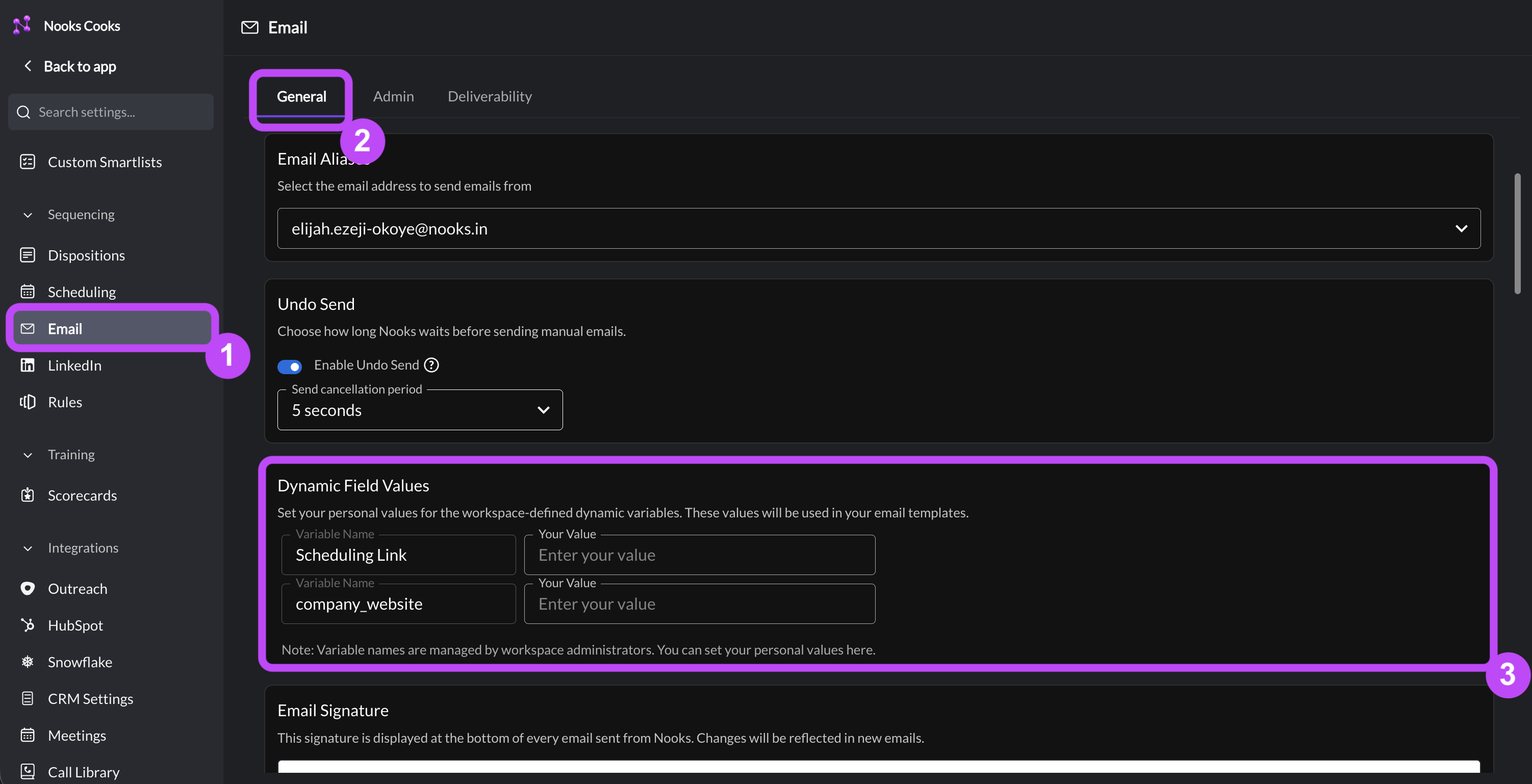Switch to the Deliverability tab
The width and height of the screenshot is (1532, 784).
click(490, 96)
